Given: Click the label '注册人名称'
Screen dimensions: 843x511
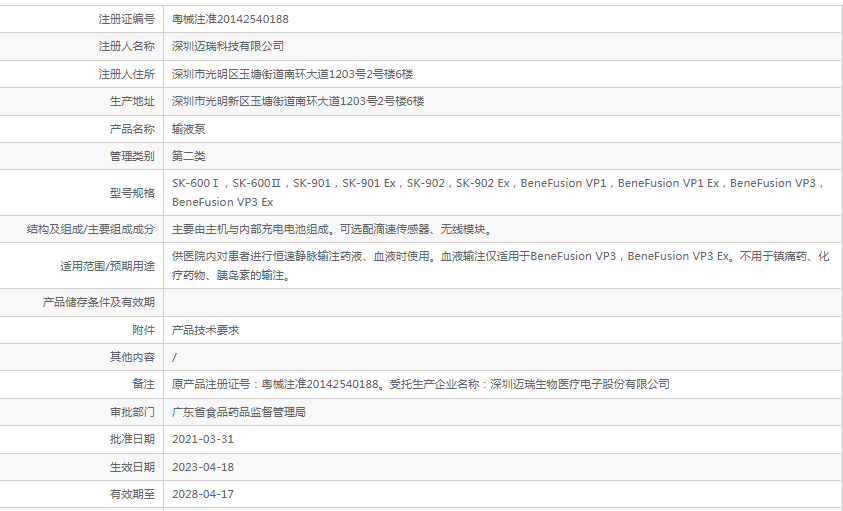Looking at the screenshot, I should pyautogui.click(x=126, y=47).
